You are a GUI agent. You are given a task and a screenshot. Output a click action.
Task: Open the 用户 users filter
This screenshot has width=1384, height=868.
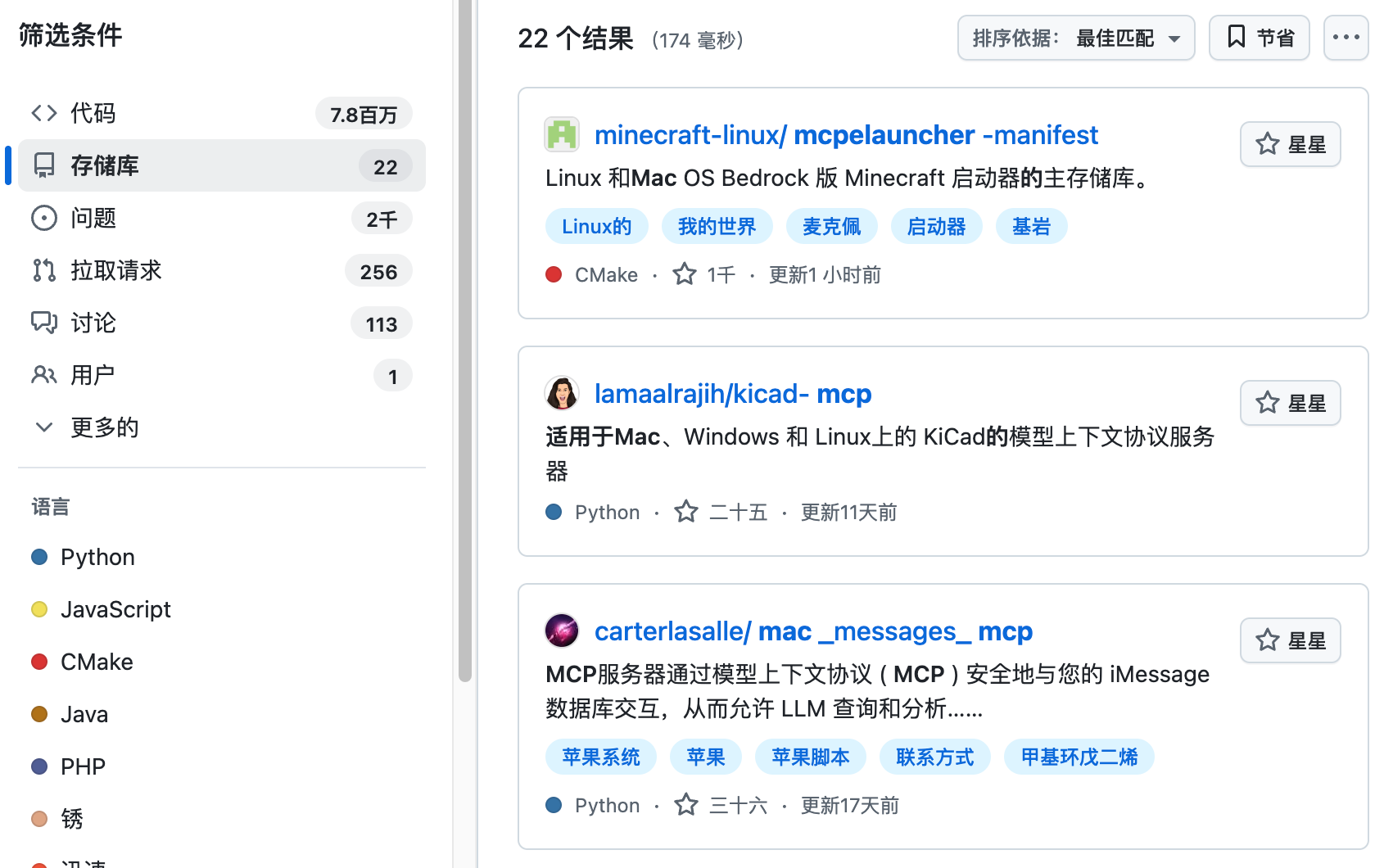pyautogui.click(x=221, y=375)
